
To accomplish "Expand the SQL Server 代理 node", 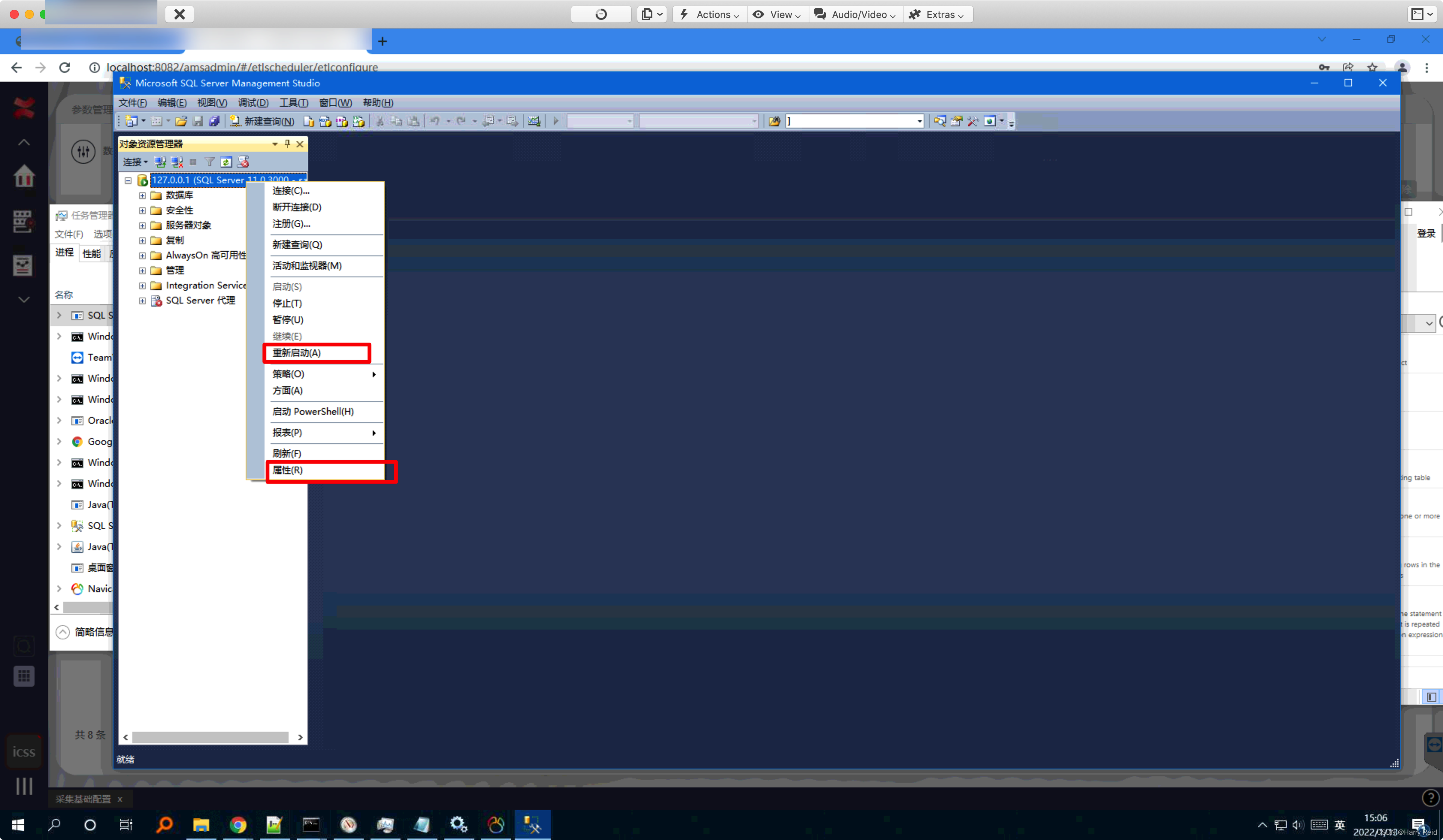I will pos(142,301).
